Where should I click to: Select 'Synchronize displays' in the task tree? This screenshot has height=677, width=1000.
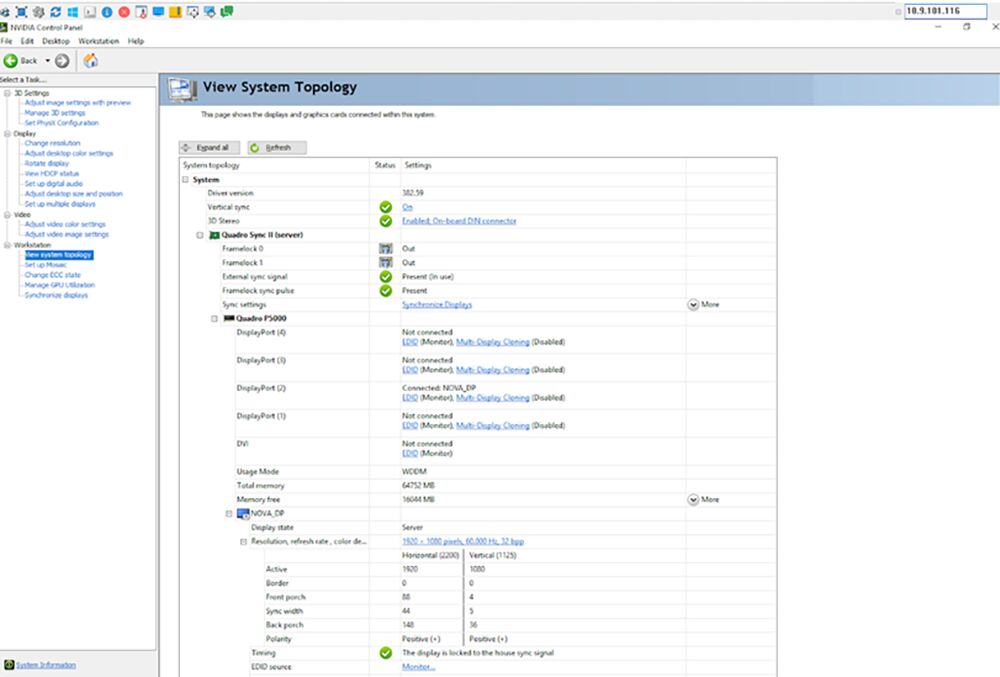pos(56,295)
